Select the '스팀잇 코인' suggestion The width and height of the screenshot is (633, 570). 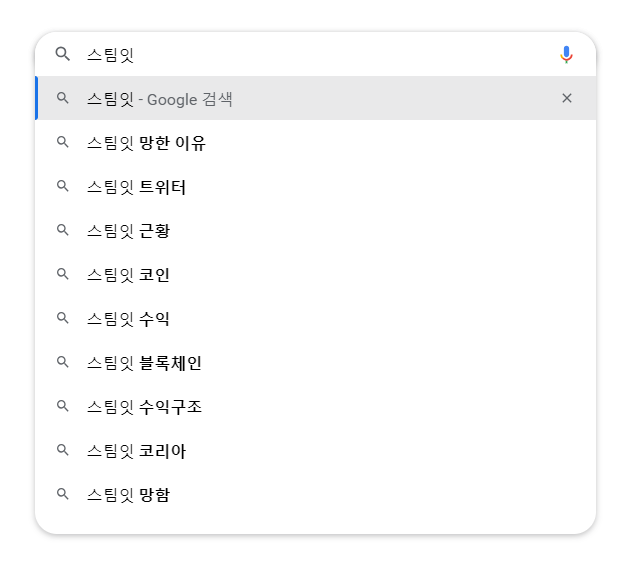coord(128,275)
